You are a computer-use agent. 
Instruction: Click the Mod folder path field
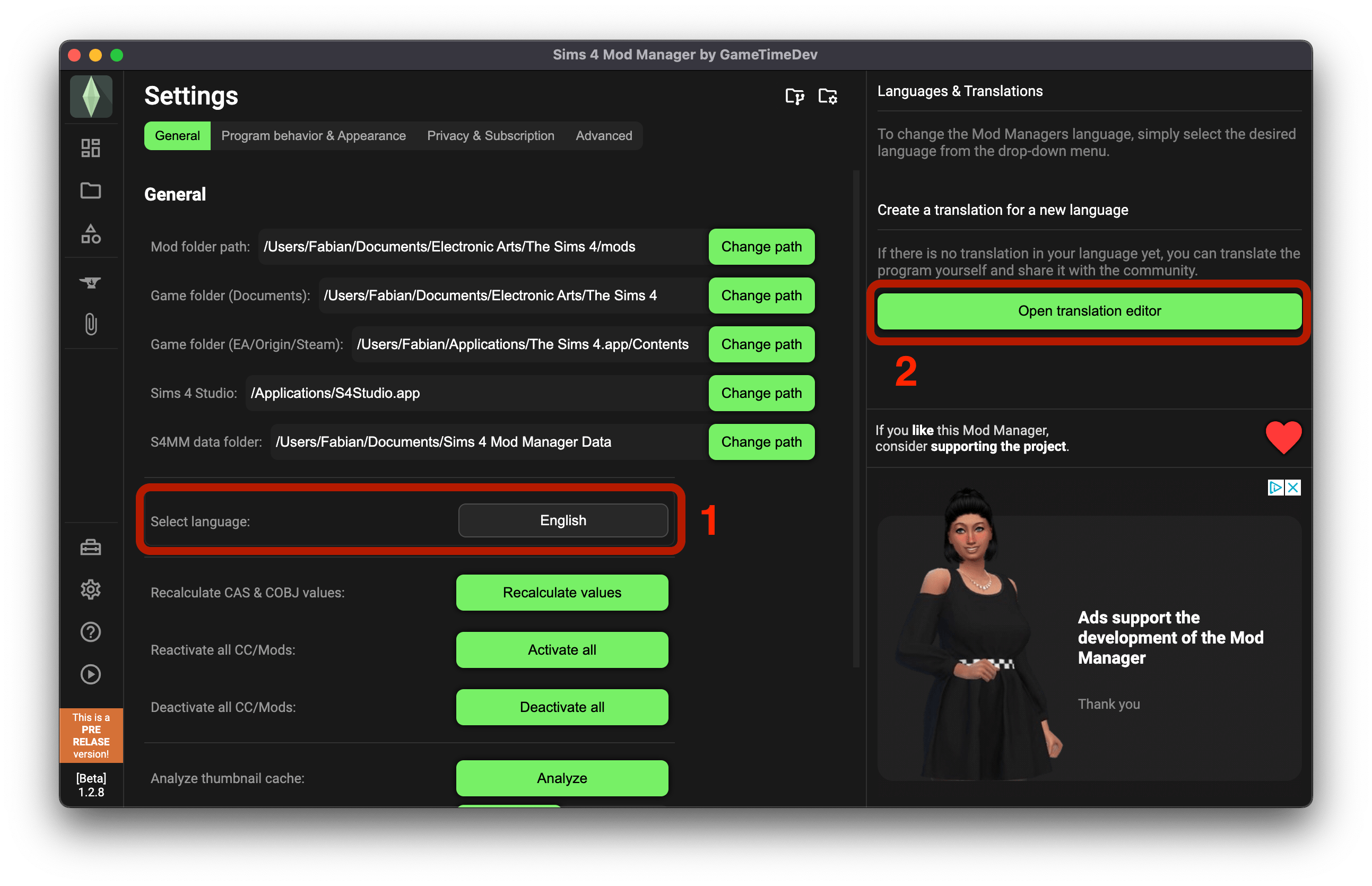tap(483, 246)
